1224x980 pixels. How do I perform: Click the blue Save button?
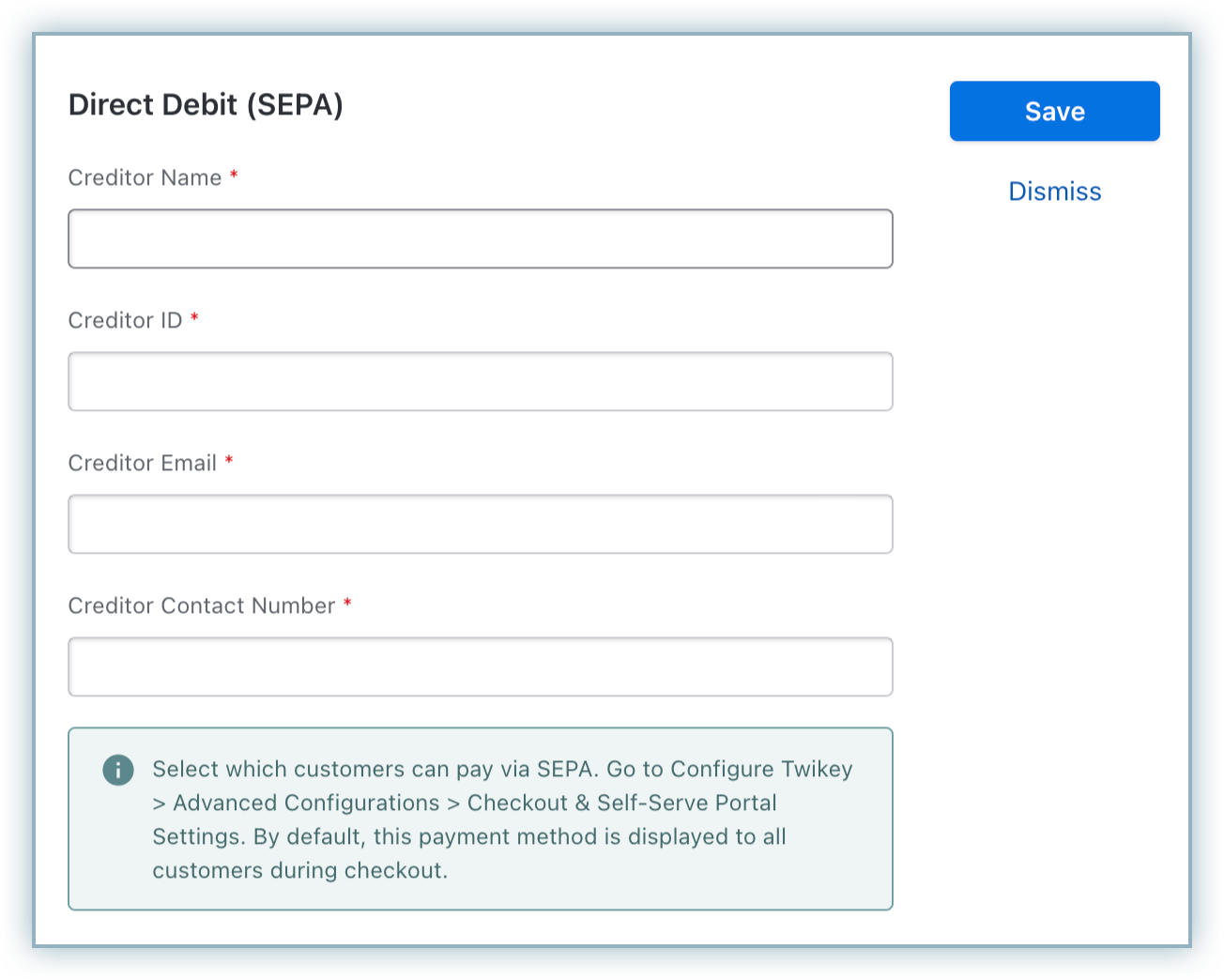(1054, 112)
